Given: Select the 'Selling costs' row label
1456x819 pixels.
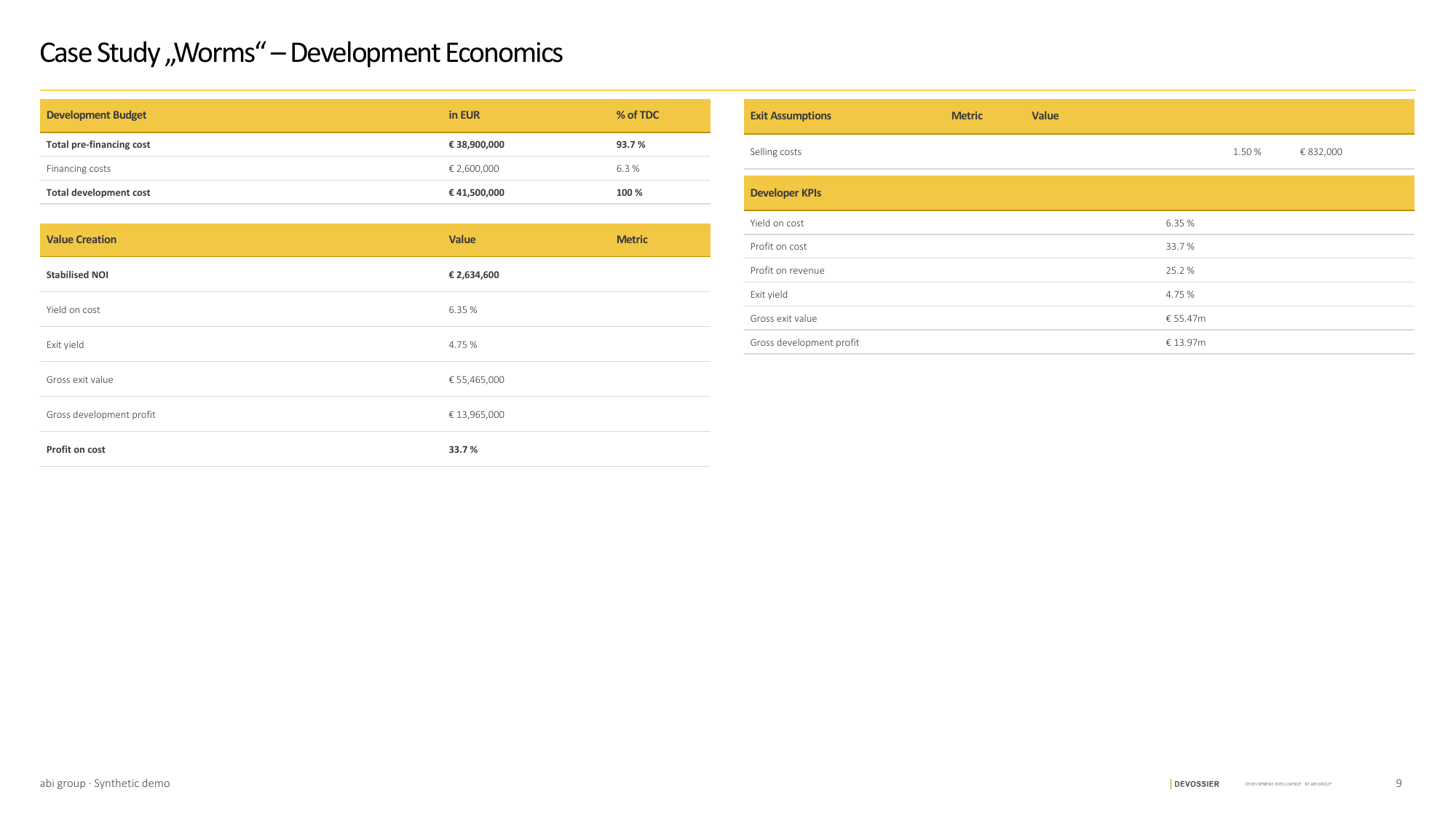Looking at the screenshot, I should tap(775, 152).
